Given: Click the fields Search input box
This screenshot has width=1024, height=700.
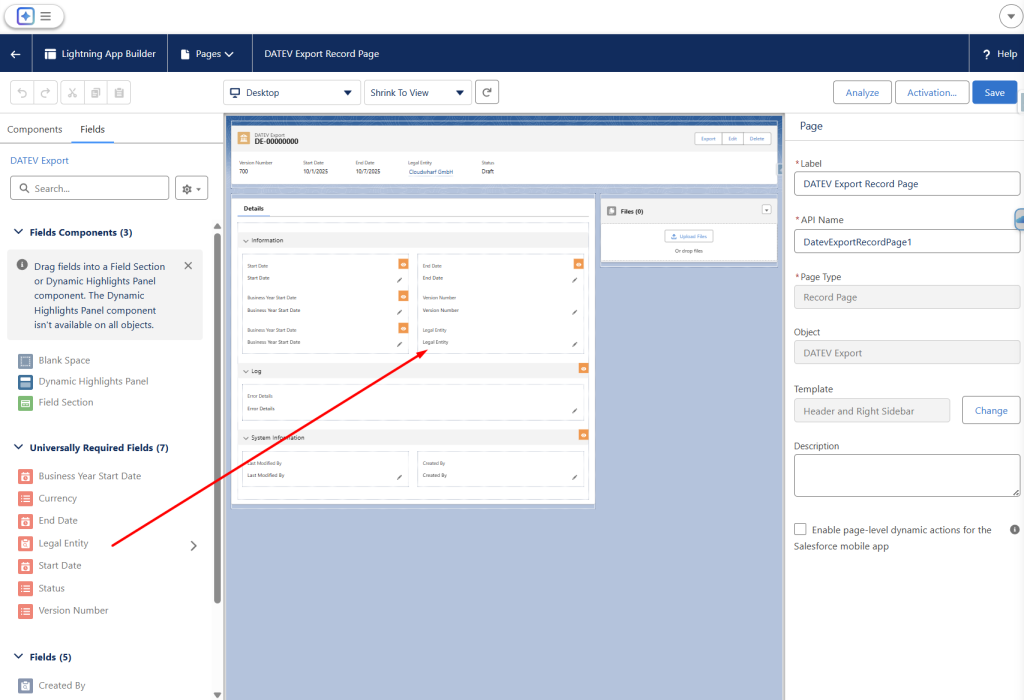Looking at the screenshot, I should (90, 188).
